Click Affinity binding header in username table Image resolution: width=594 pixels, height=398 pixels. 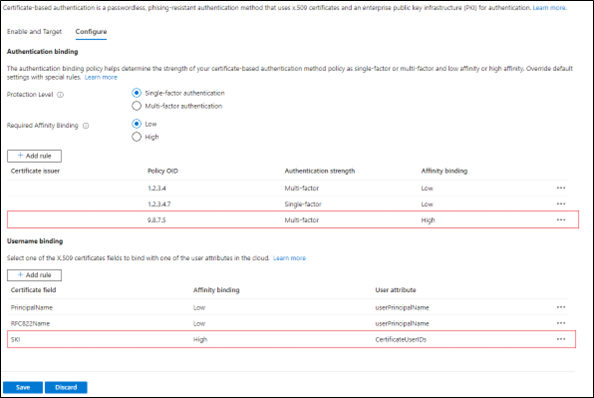(x=216, y=290)
